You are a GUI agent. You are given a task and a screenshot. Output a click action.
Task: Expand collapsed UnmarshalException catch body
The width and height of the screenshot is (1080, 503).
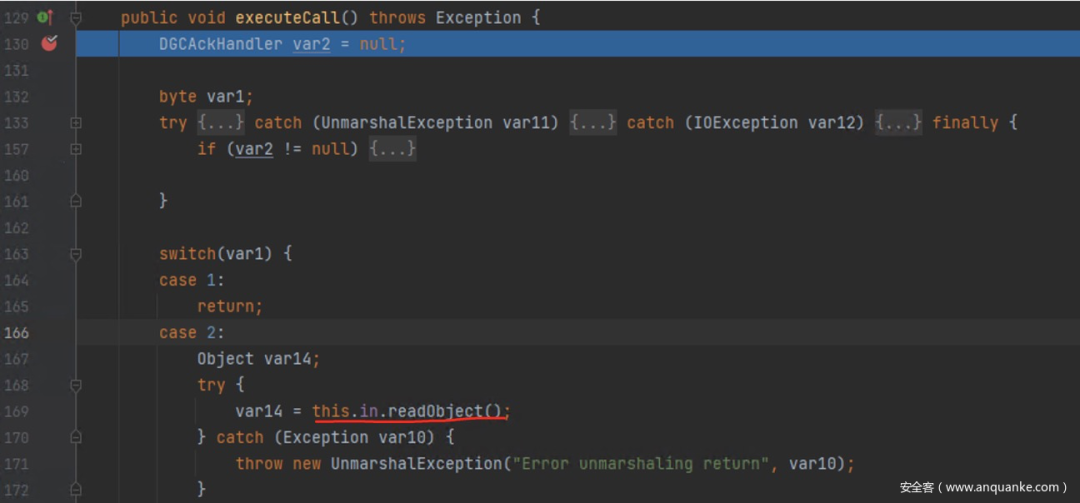point(592,123)
